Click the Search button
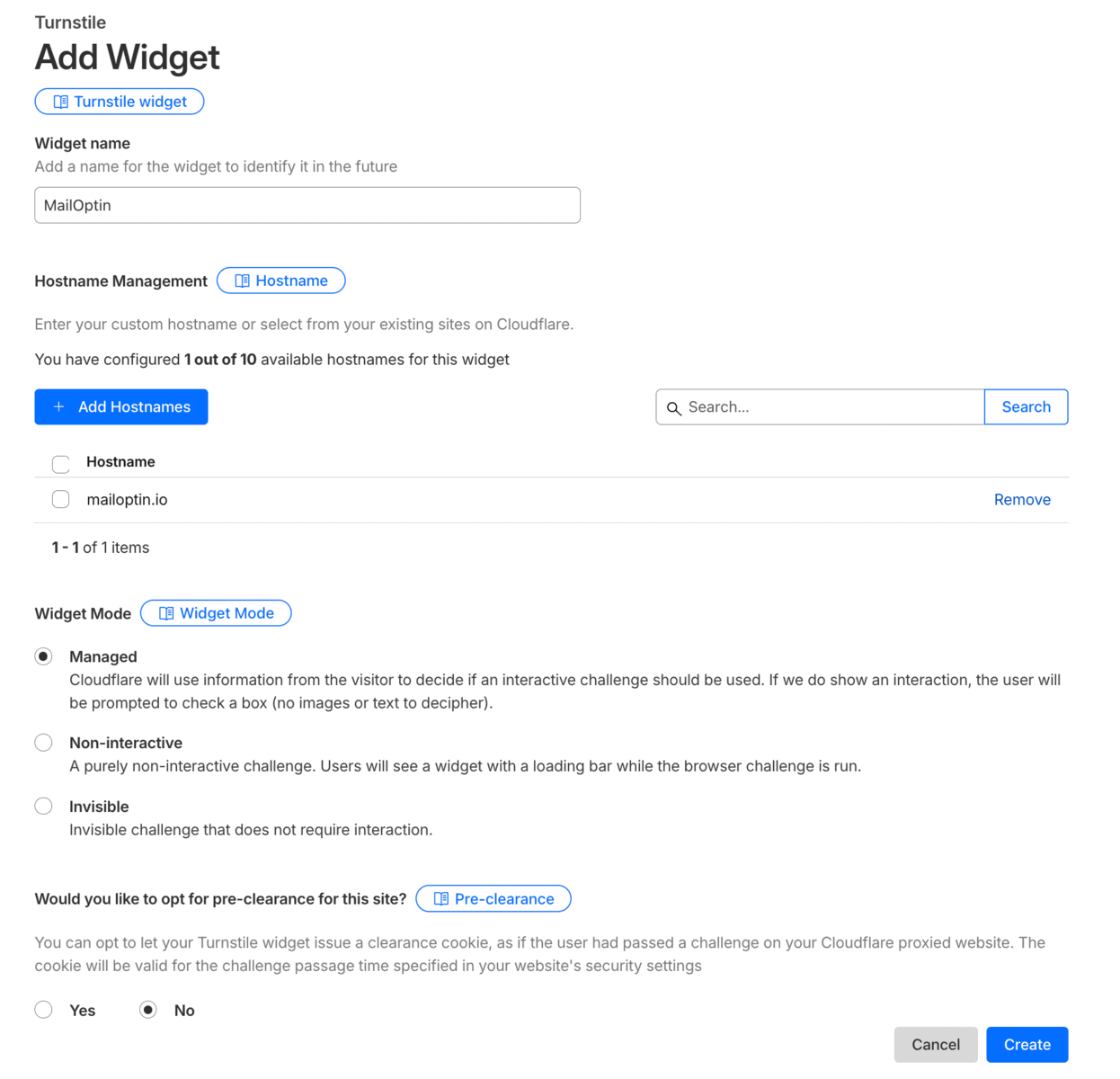Viewport: 1120px width, 1079px height. pos(1026,407)
